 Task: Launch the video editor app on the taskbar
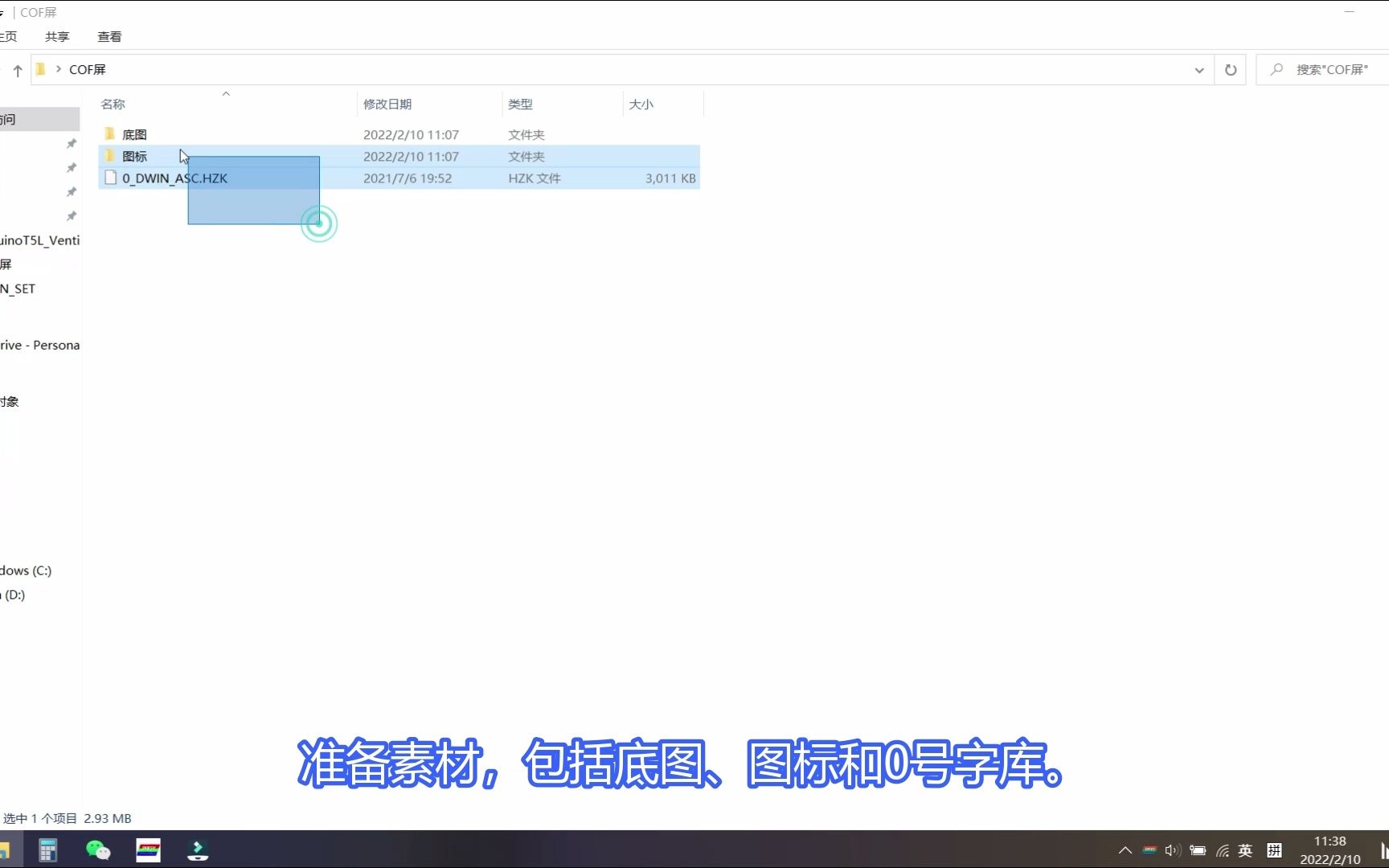[198, 850]
